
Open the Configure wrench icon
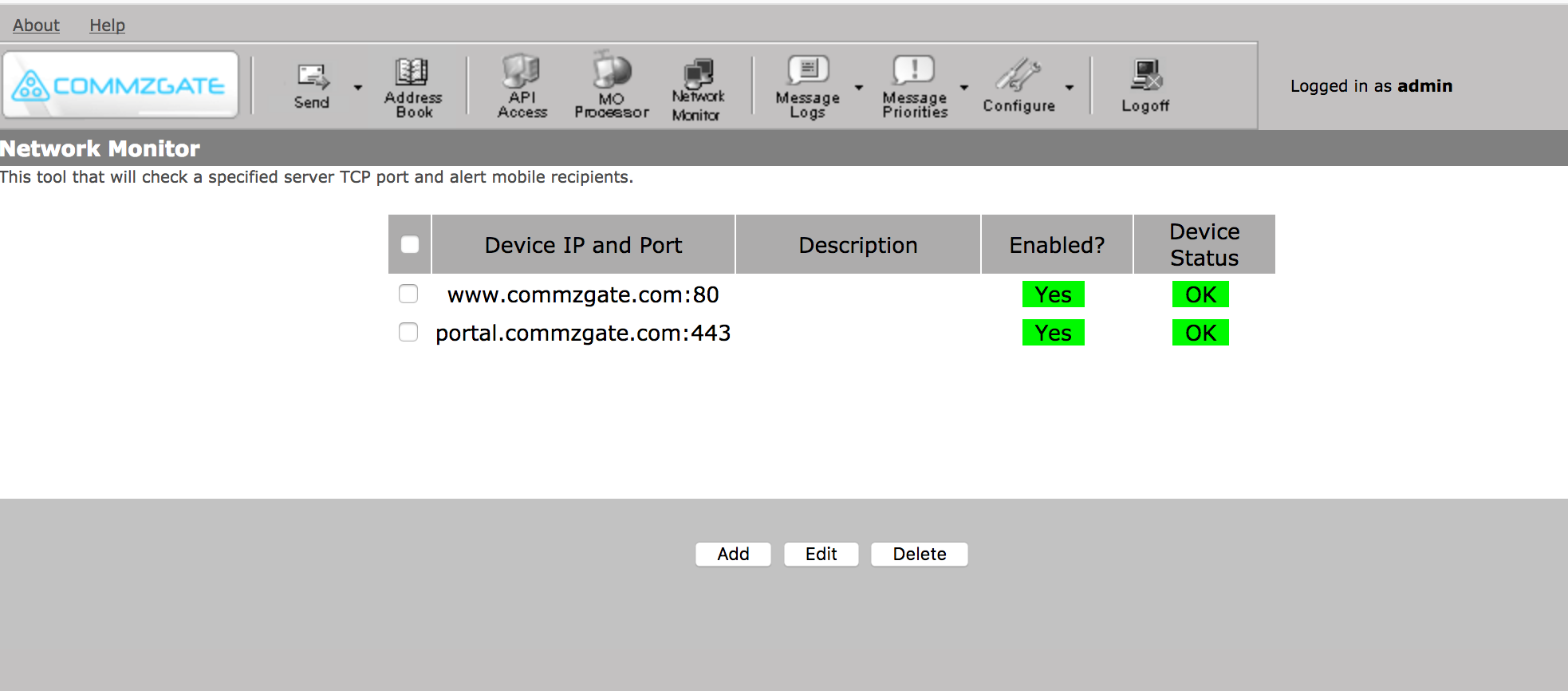1018,86
